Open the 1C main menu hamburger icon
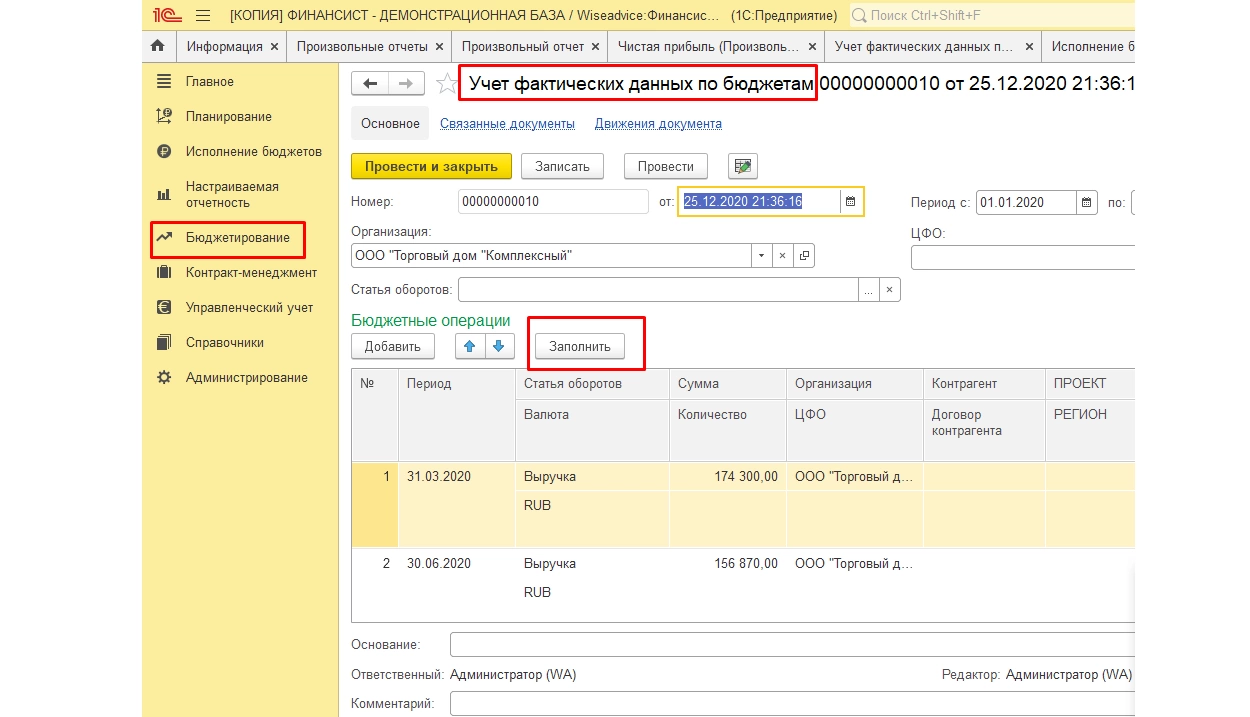Screen dimensions: 1250x717 [203, 15]
